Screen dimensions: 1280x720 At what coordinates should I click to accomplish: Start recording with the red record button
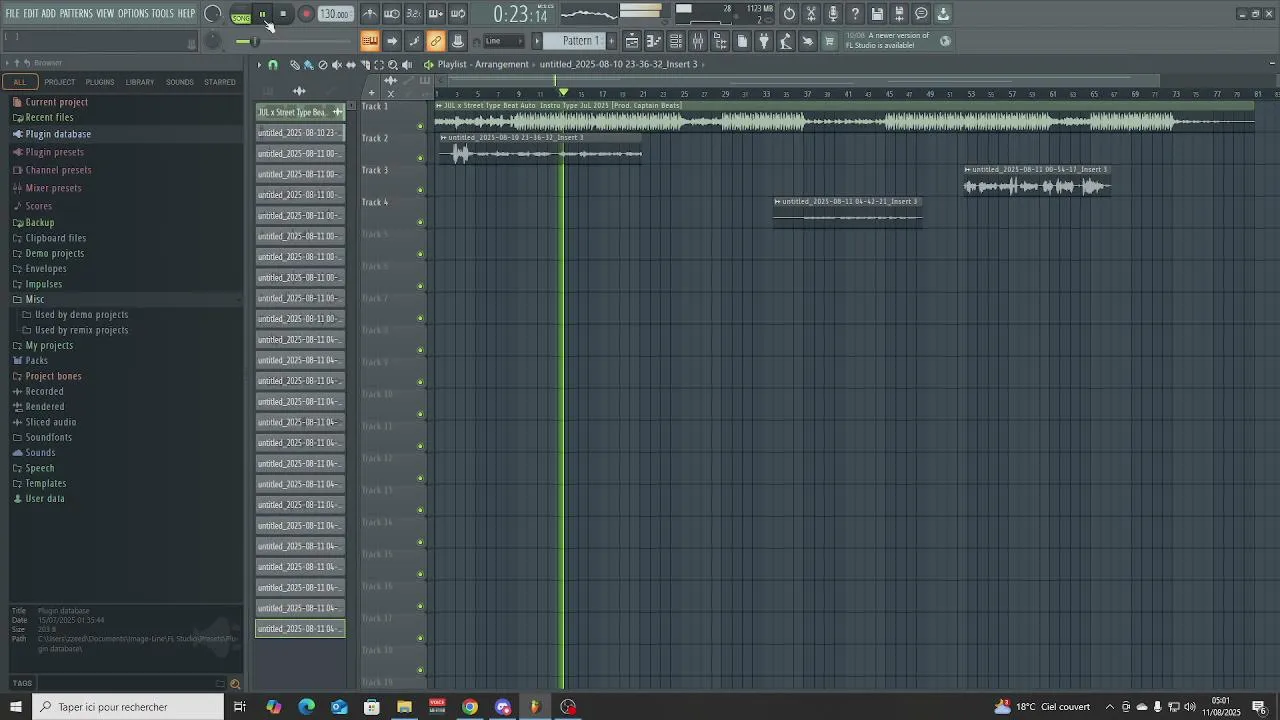pos(306,14)
